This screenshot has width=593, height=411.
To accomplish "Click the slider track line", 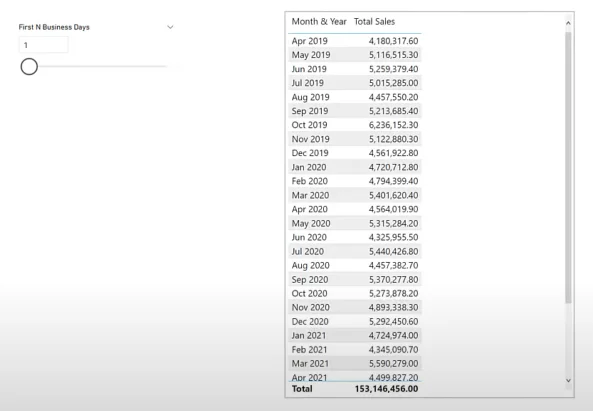I will [x=102, y=67].
